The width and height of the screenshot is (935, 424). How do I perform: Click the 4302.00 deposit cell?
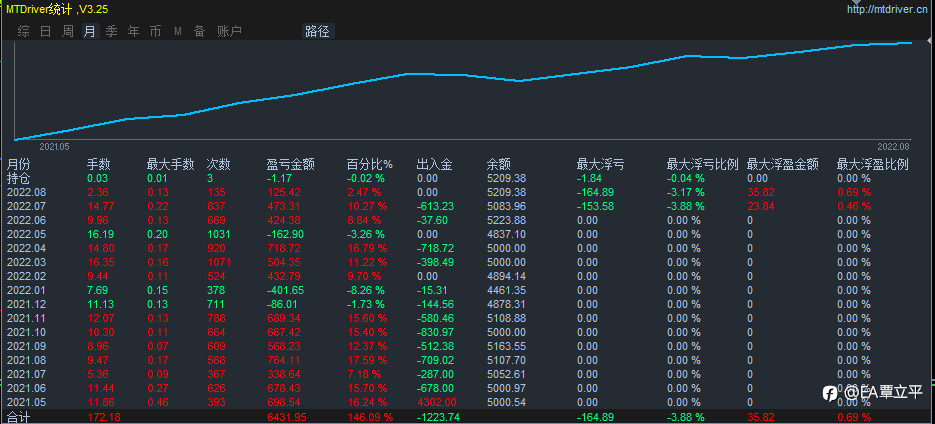436,403
